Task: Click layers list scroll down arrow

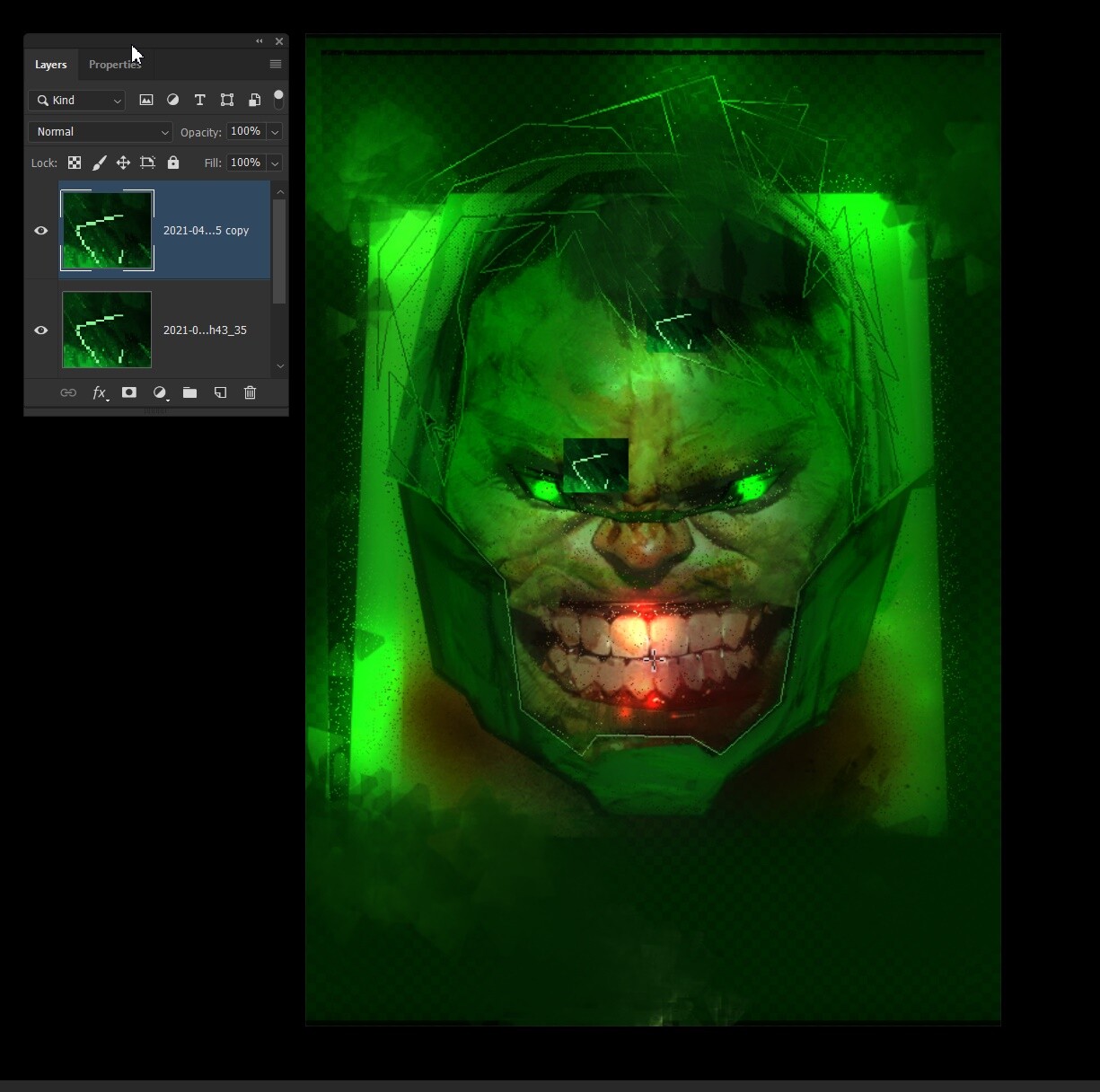Action: (x=280, y=365)
